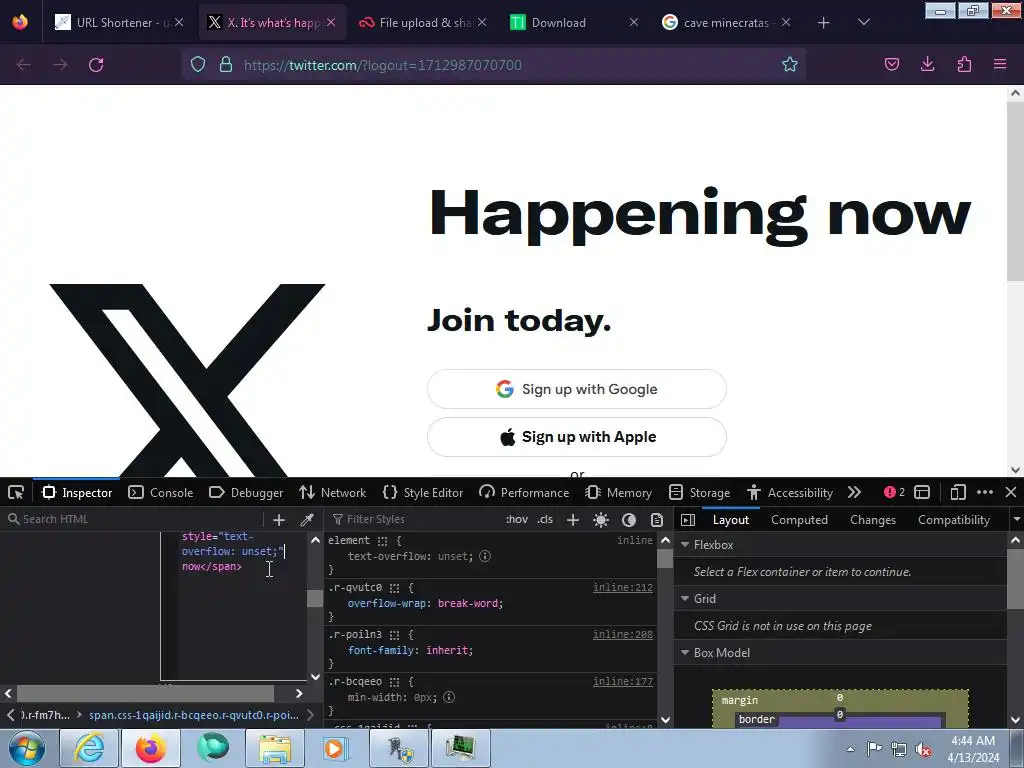
Task: Open devtools customize ellipsis menu
Action: (985, 492)
